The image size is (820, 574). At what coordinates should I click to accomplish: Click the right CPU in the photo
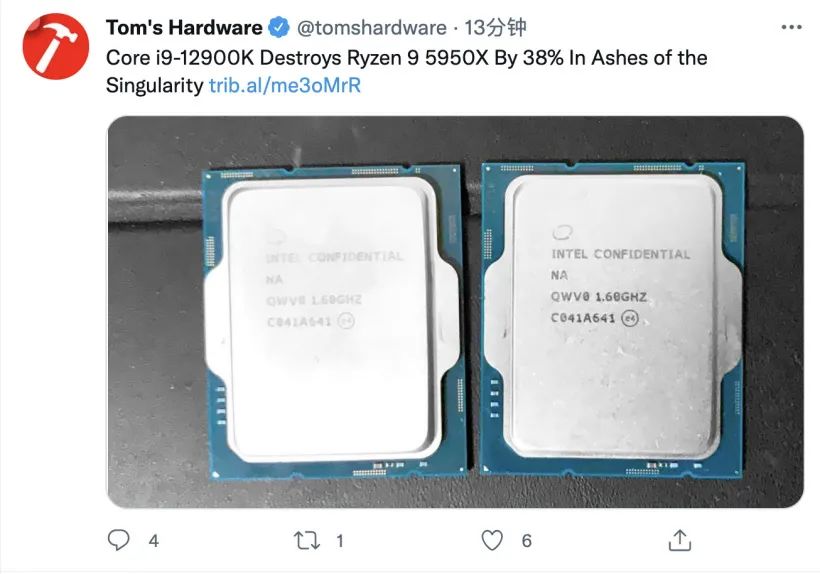point(613,319)
